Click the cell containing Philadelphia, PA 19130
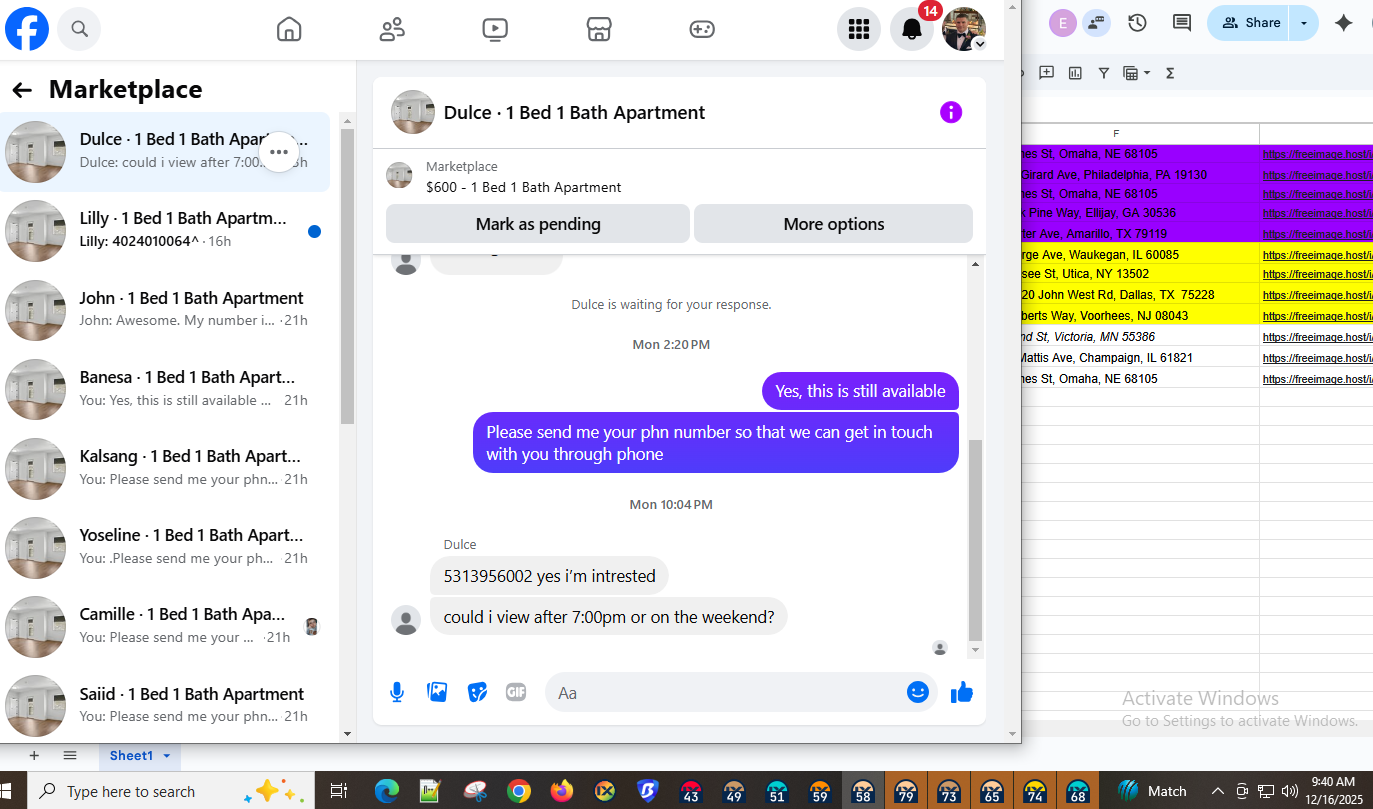The width and height of the screenshot is (1373, 809). point(1140,174)
